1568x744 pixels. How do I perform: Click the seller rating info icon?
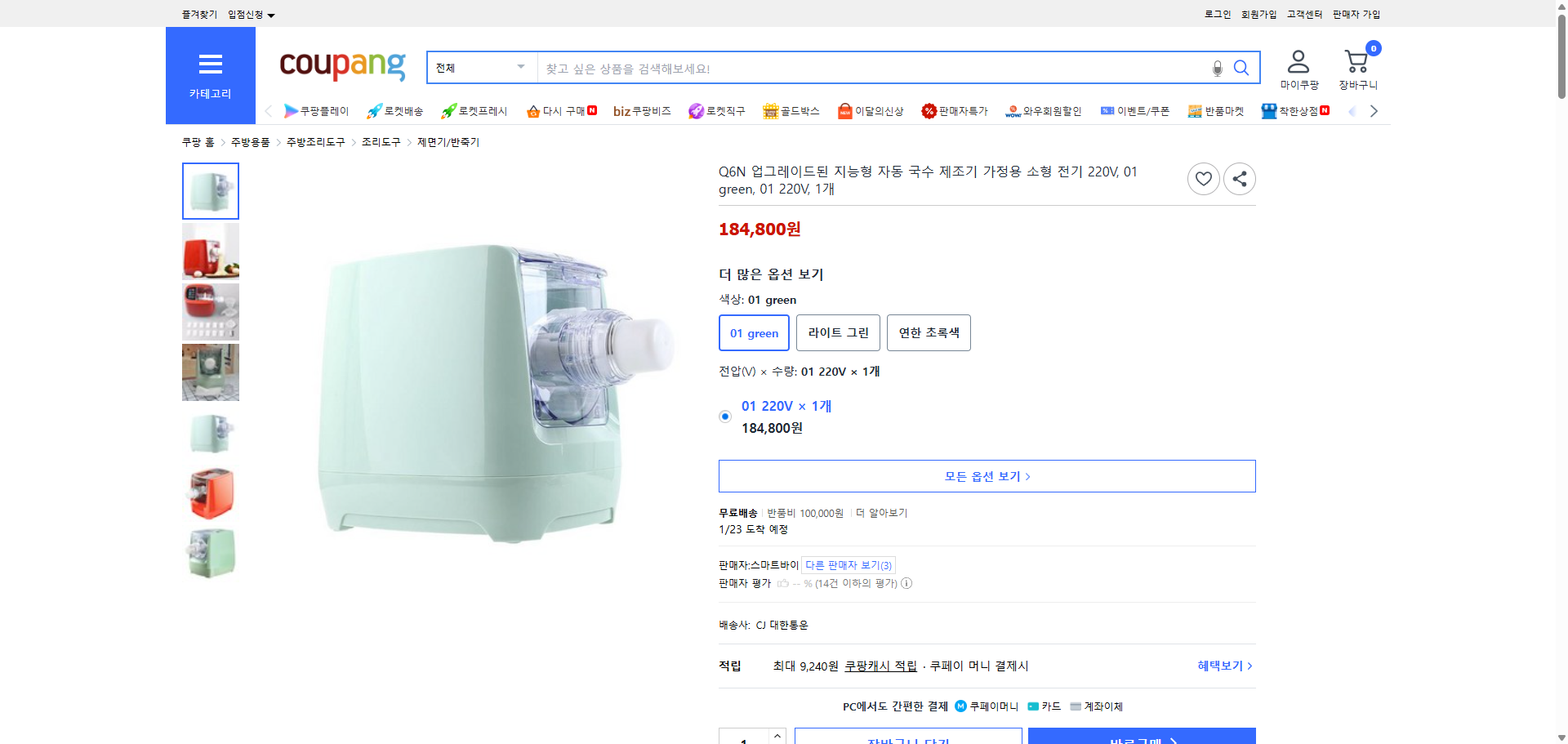906,583
